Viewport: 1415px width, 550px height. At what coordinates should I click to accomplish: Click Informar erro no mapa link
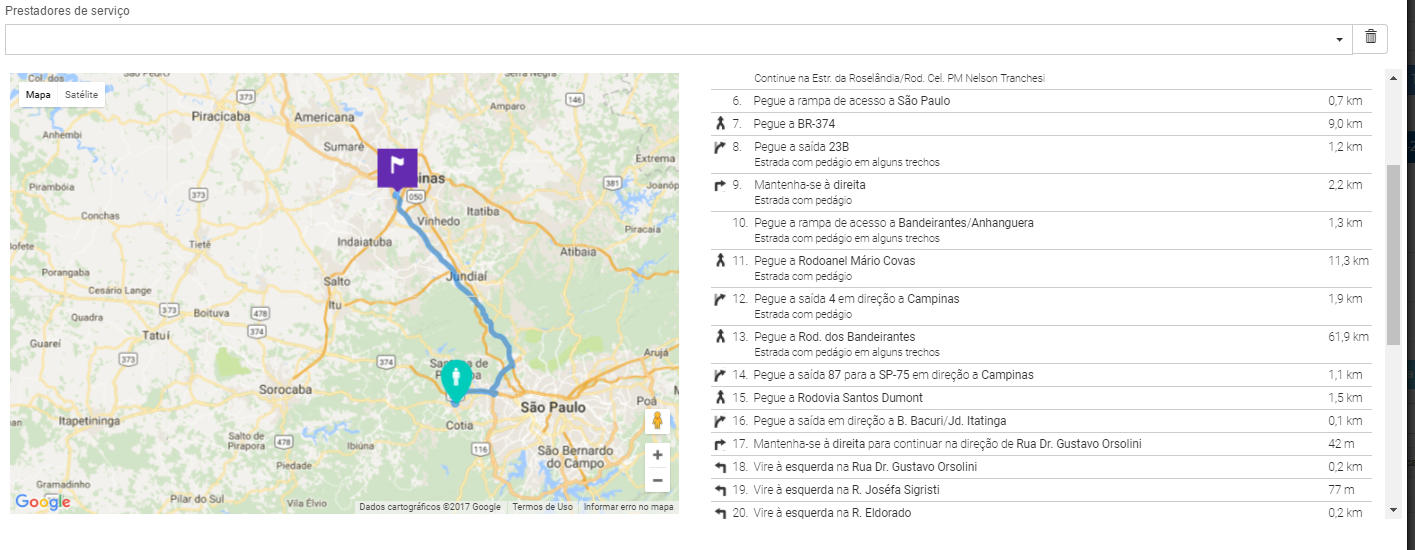point(628,507)
